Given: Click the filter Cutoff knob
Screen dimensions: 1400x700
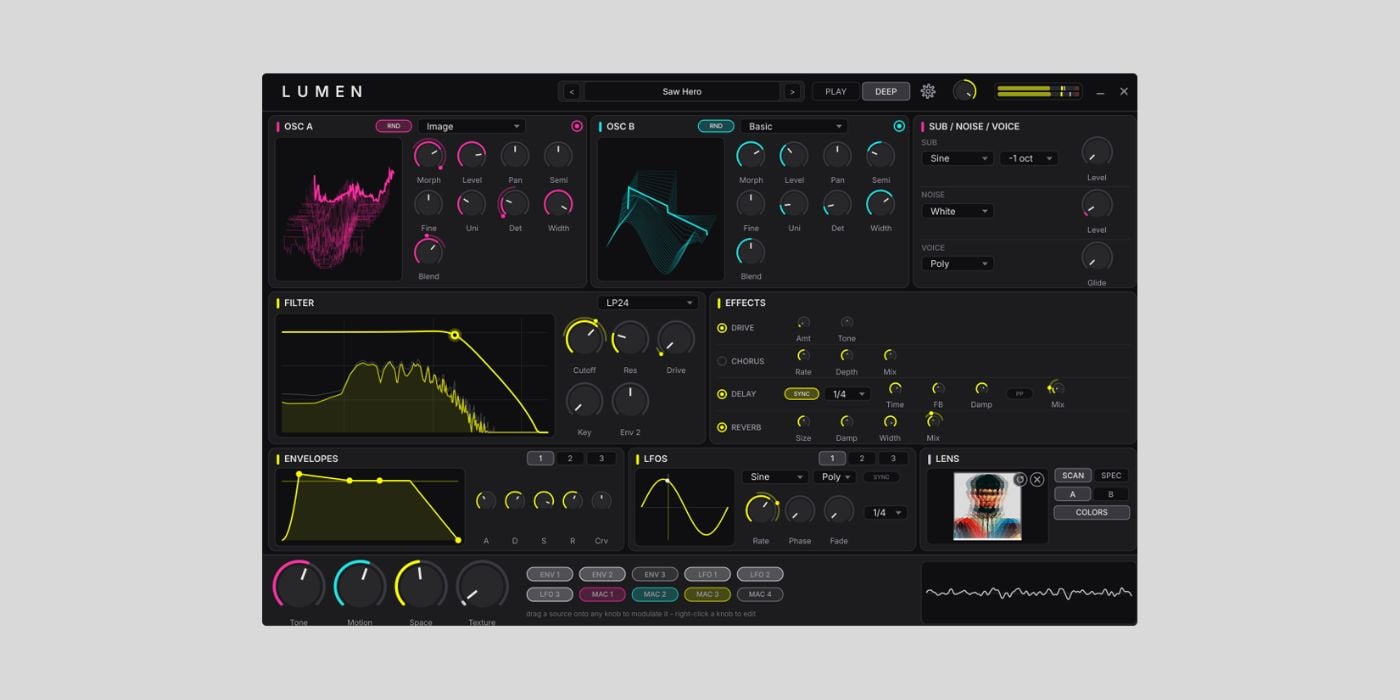Looking at the screenshot, I should [x=584, y=339].
